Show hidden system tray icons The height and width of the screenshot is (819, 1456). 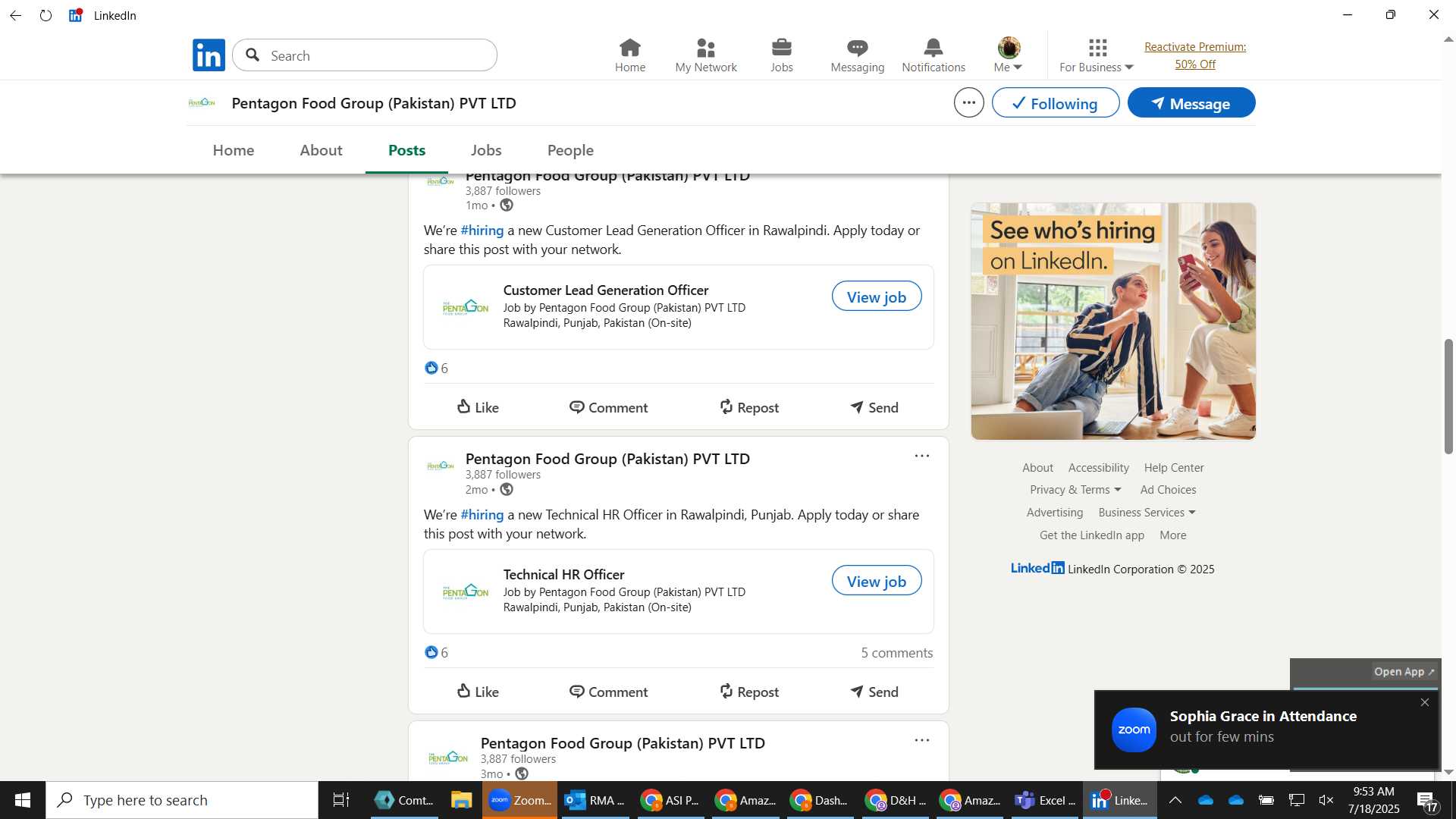(1175, 800)
